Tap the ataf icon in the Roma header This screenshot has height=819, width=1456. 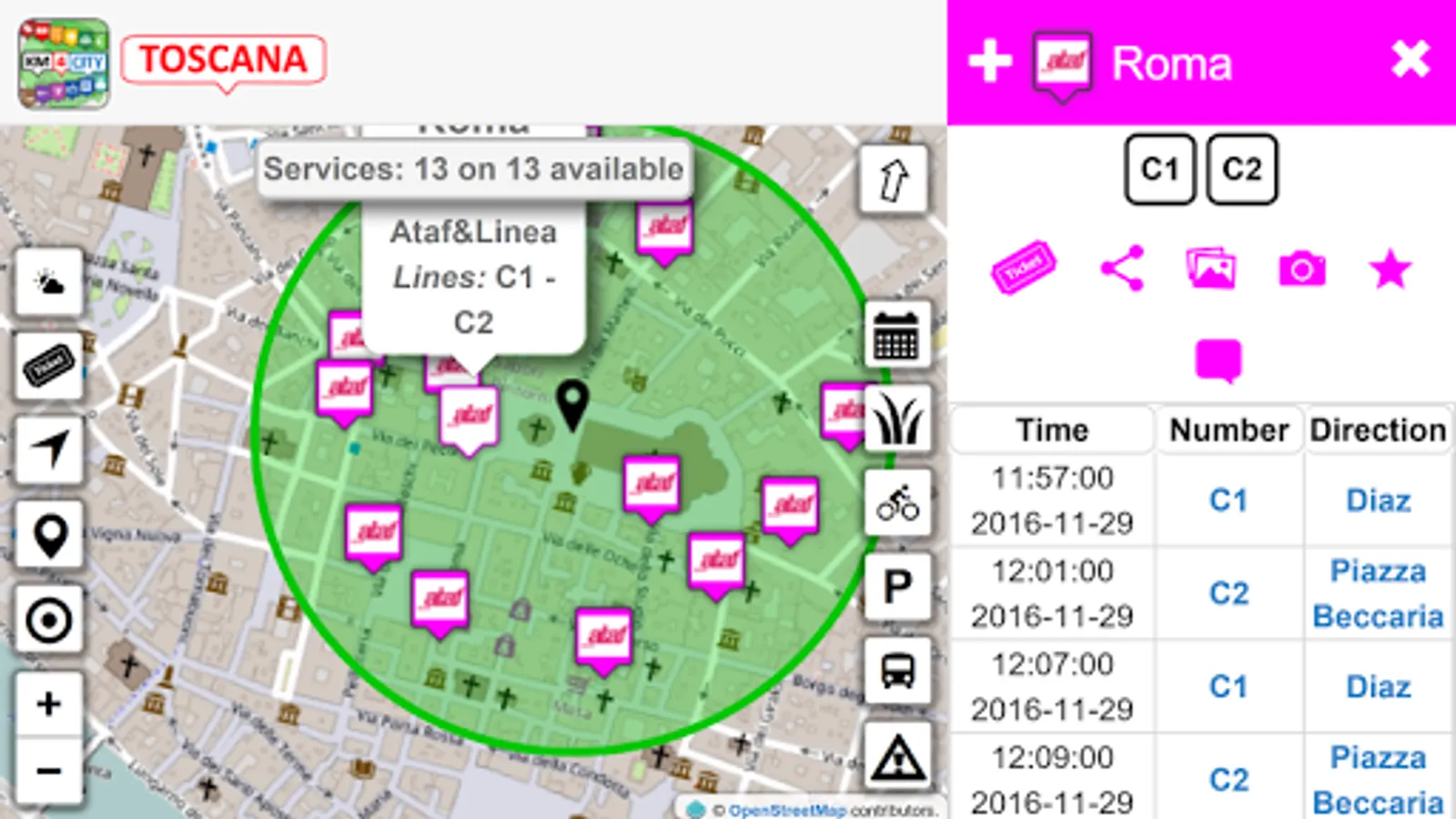coord(1063,66)
